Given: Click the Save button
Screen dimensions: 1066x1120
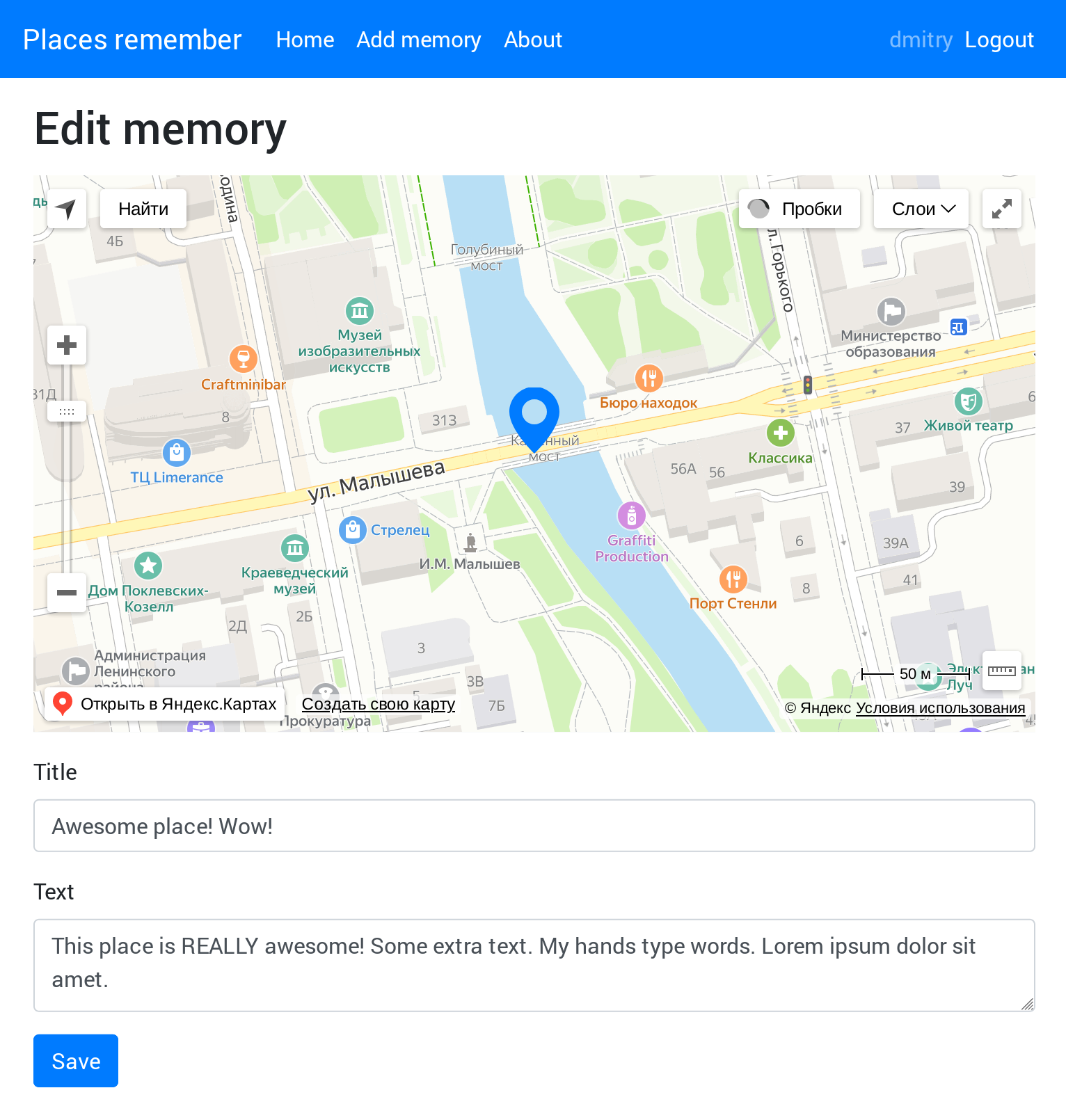Looking at the screenshot, I should 76,1061.
